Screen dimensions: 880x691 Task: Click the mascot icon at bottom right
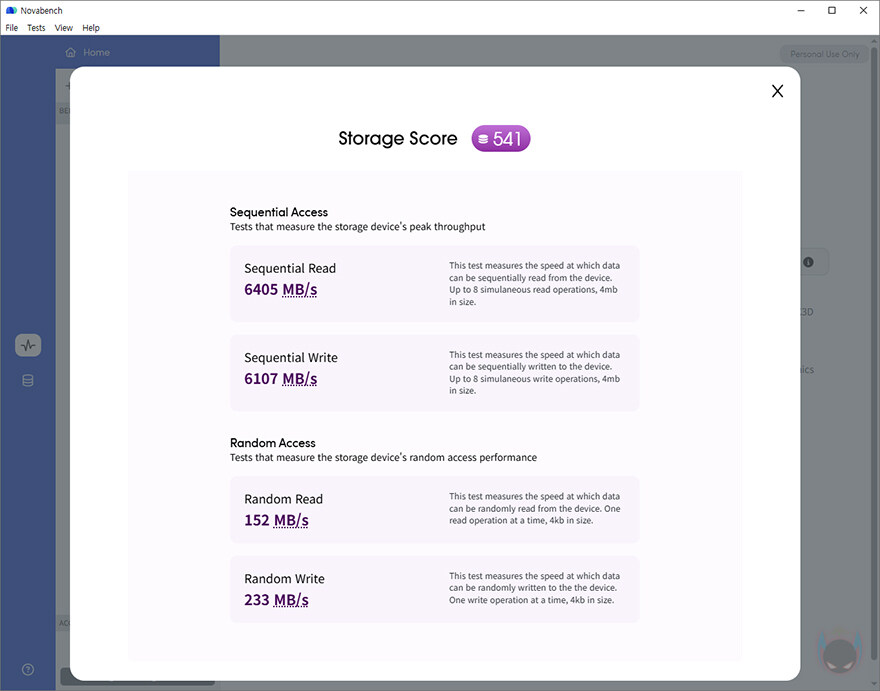point(840,652)
